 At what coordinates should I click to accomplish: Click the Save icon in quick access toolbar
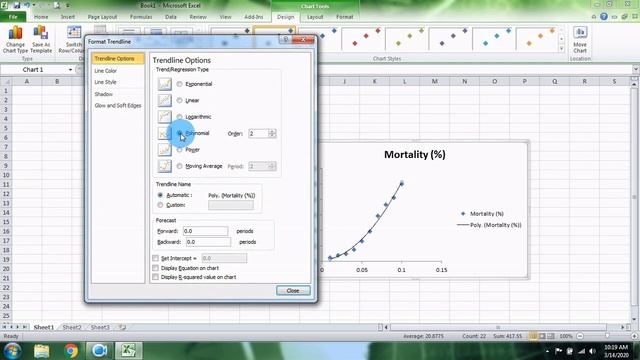point(17,5)
